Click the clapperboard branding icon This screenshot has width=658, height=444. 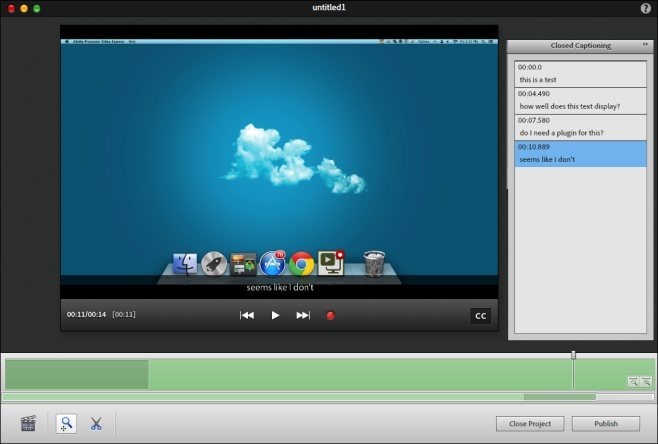28,423
